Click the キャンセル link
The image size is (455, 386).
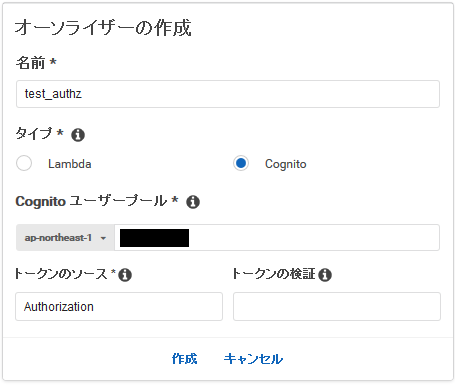(x=253, y=359)
